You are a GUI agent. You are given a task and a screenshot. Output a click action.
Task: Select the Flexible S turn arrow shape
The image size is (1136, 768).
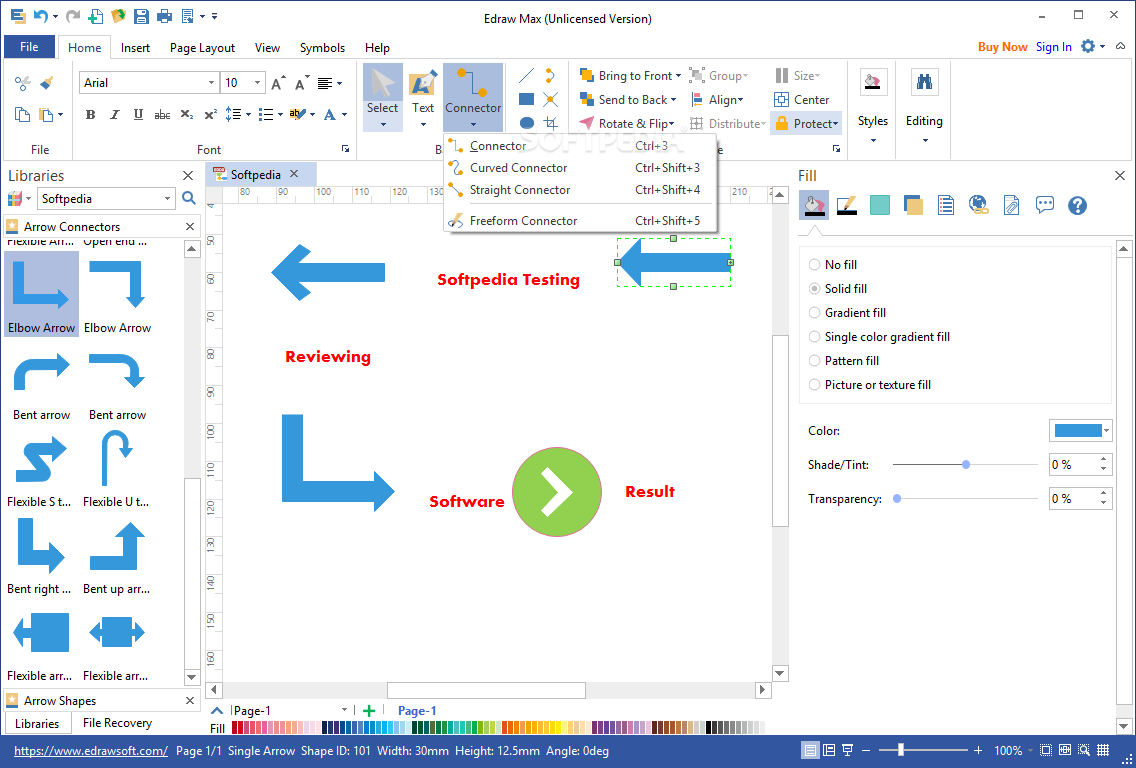[40, 471]
